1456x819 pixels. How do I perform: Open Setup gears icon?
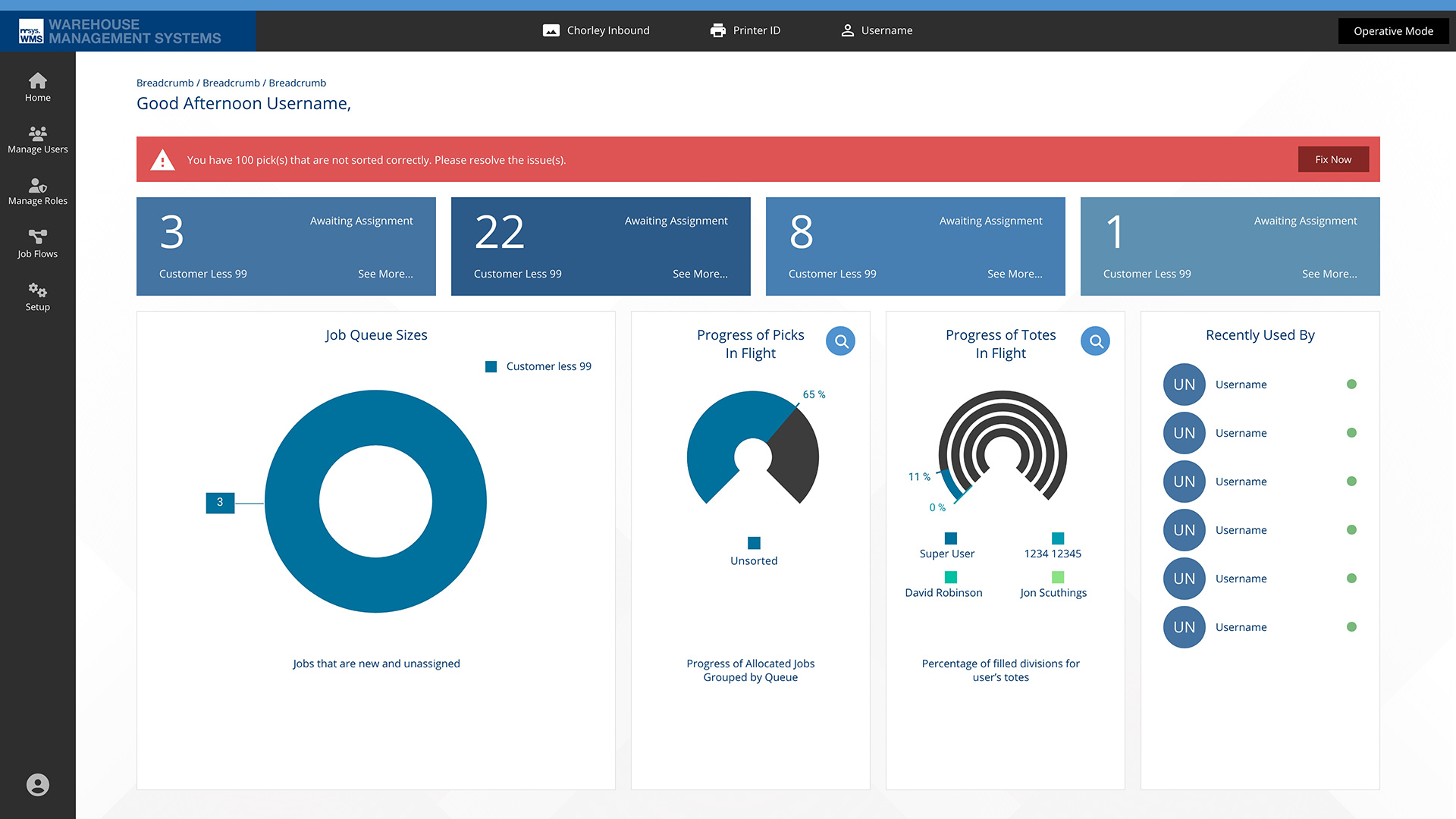(37, 290)
